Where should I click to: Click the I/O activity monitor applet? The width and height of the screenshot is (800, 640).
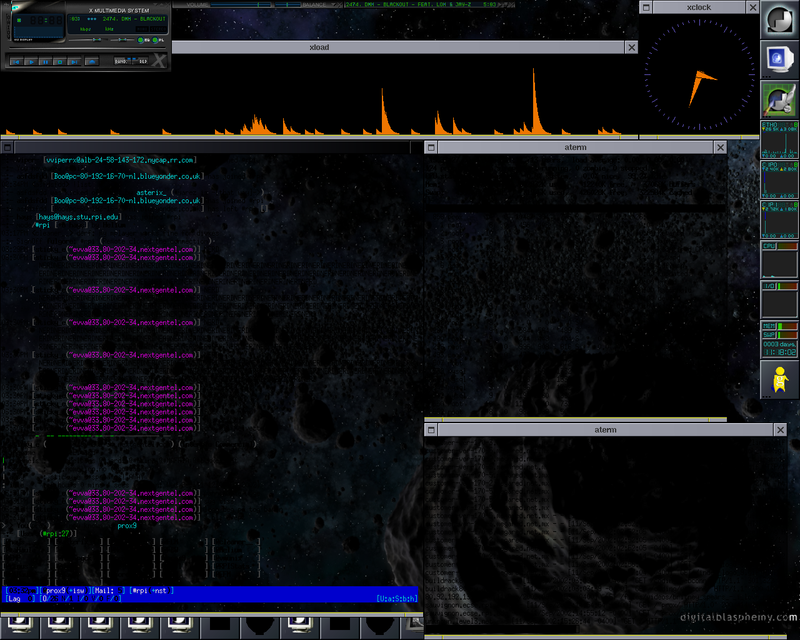coord(780,300)
